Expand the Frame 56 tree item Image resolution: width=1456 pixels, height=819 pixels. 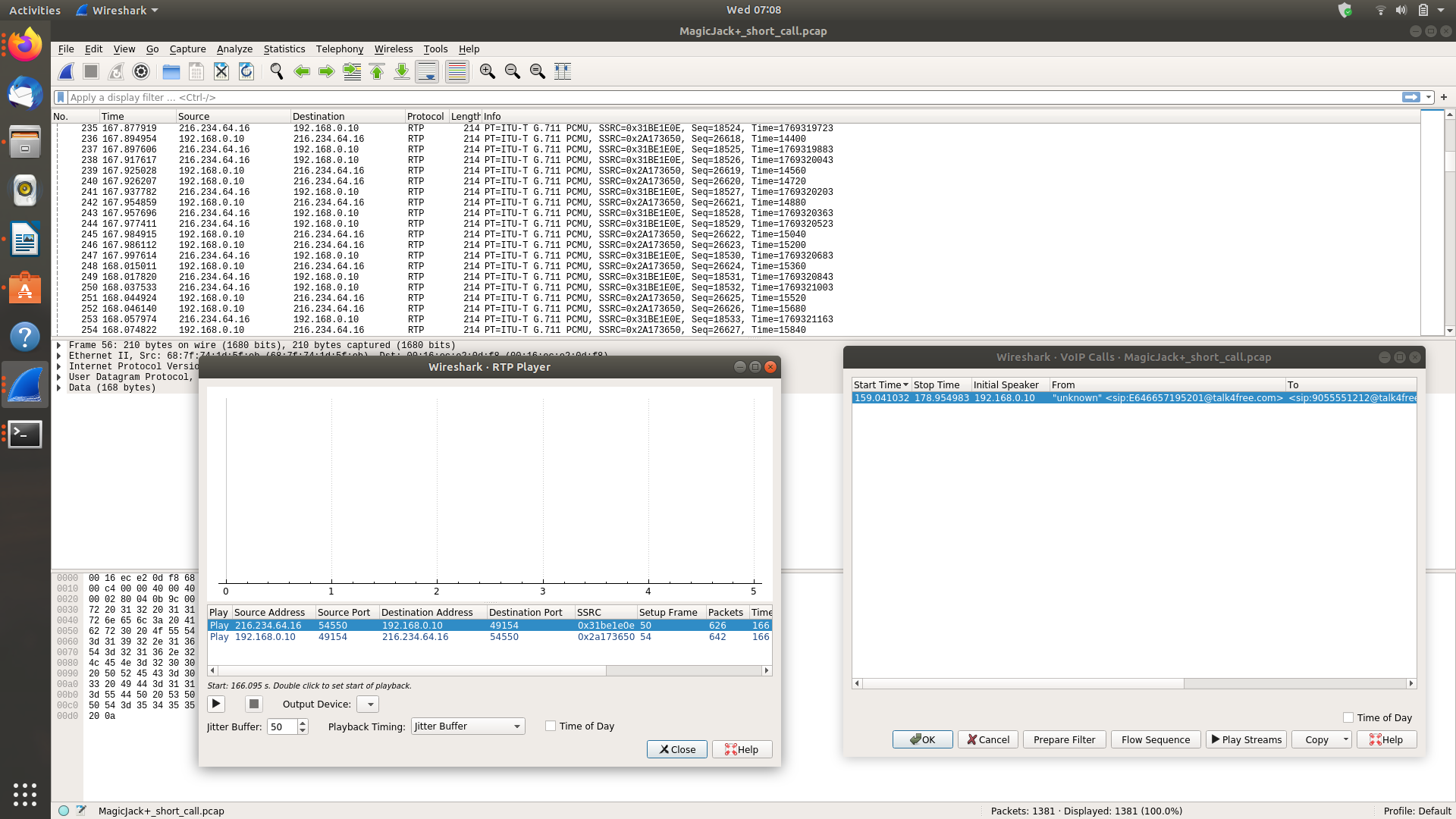[58, 345]
